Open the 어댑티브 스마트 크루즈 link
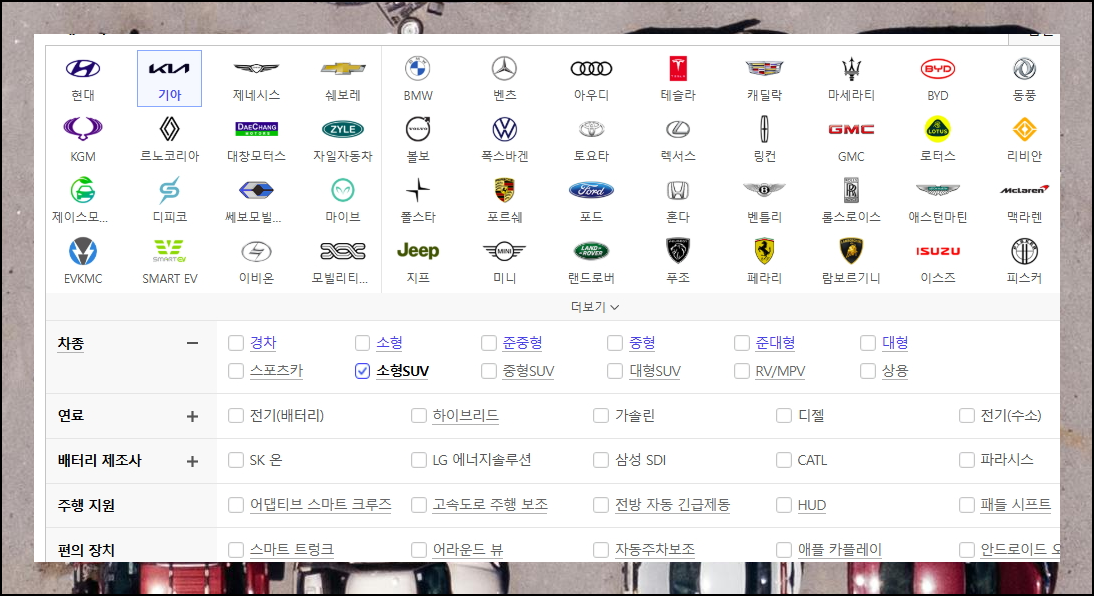Image resolution: width=1094 pixels, height=596 pixels. pyautogui.click(x=320, y=505)
